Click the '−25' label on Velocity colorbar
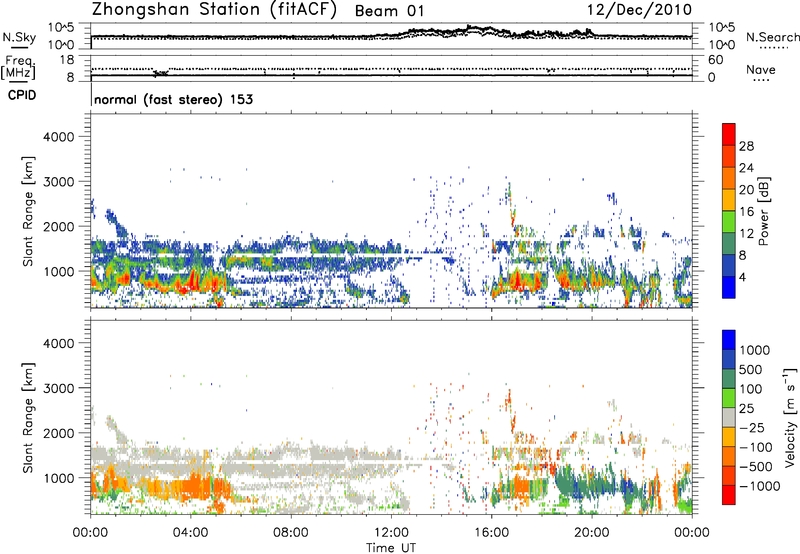800x554 pixels. point(752,427)
